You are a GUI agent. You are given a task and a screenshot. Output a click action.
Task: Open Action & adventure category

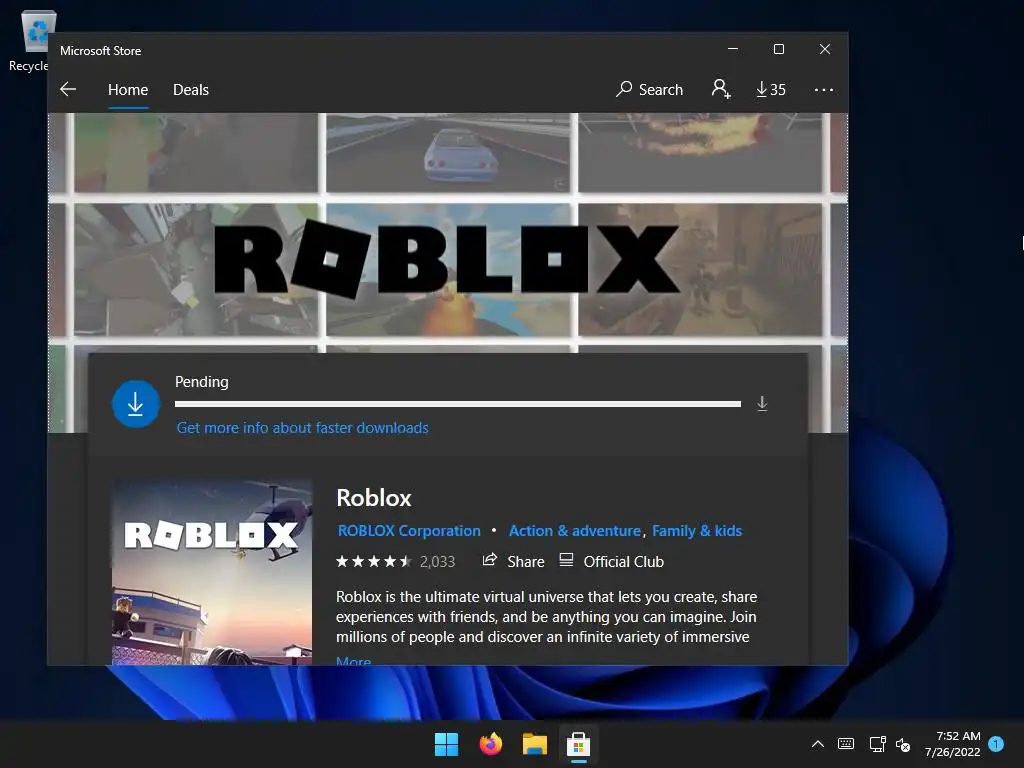click(575, 531)
